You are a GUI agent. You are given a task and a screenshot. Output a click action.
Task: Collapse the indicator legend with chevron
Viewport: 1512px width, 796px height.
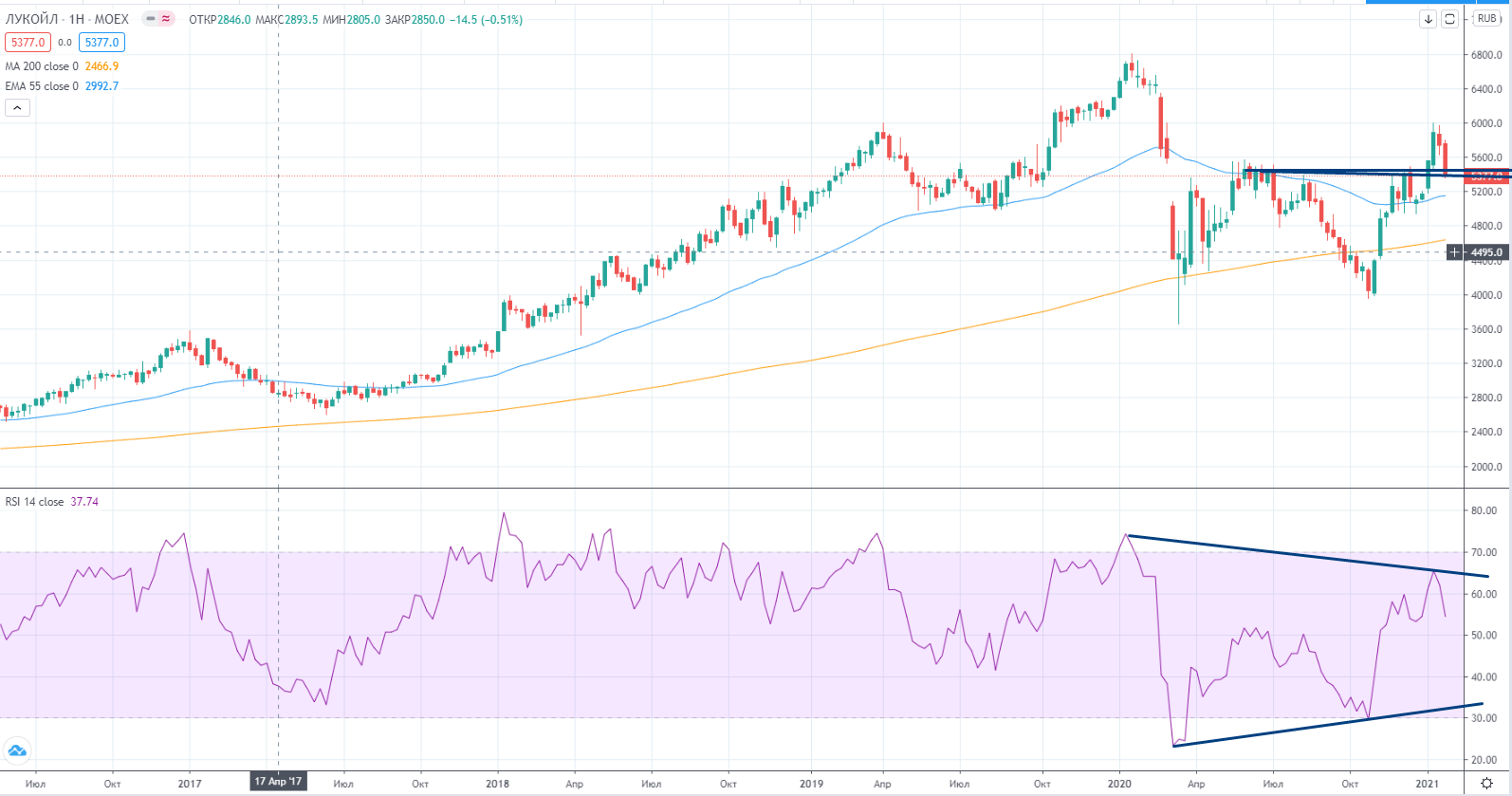click(17, 108)
